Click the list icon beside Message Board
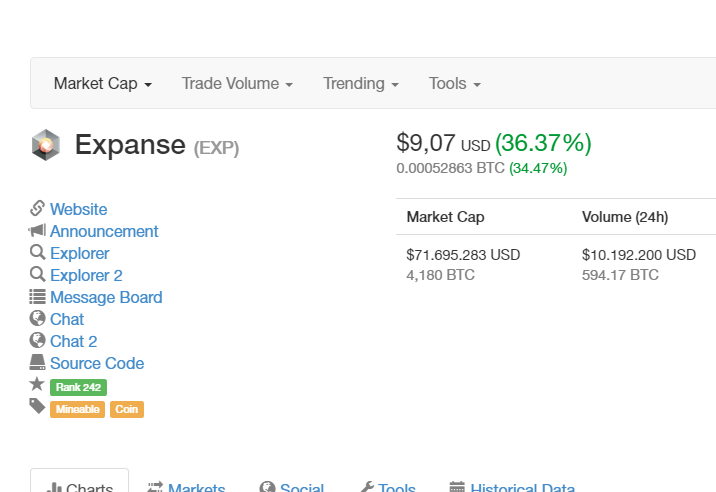Image resolution: width=716 pixels, height=492 pixels. (x=38, y=297)
